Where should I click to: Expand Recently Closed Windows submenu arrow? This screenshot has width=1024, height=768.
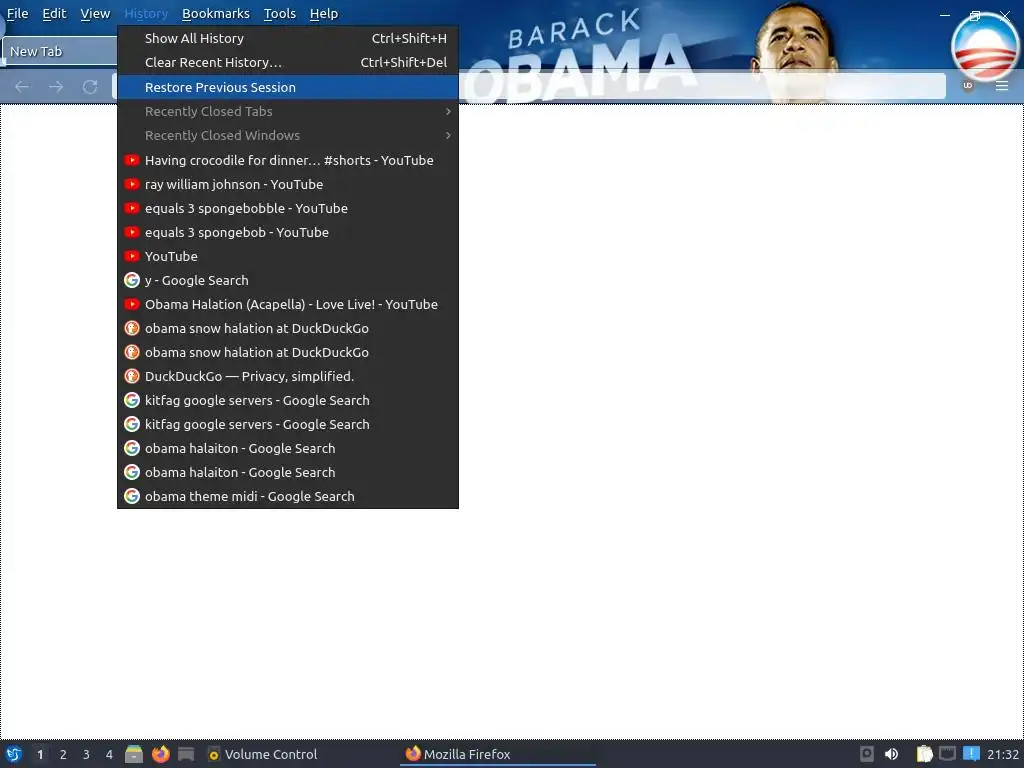tap(448, 135)
